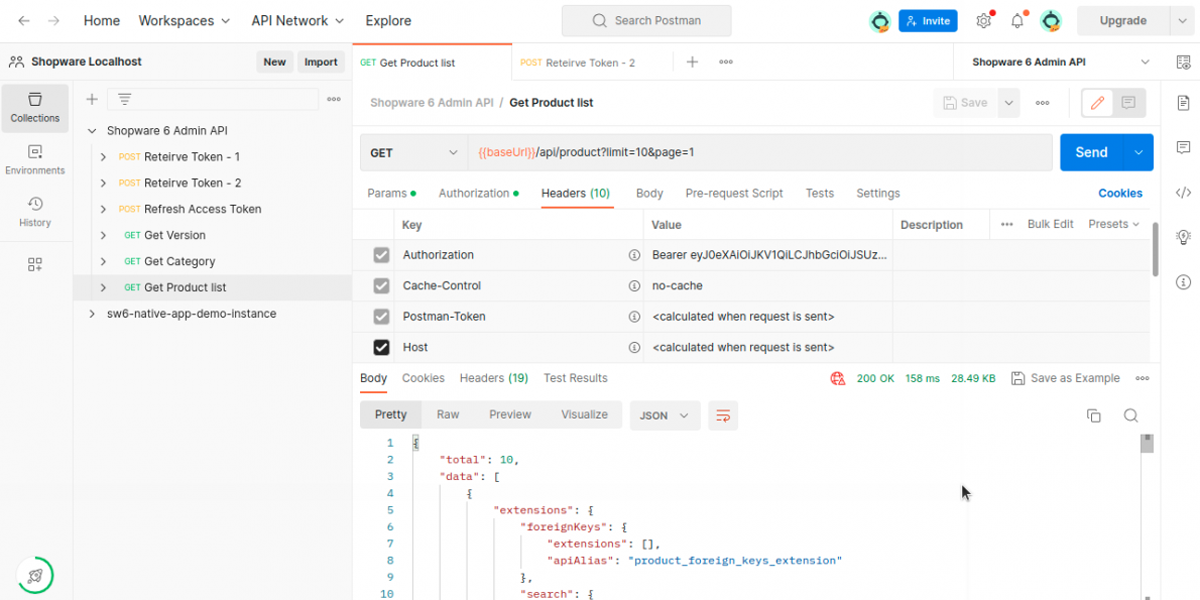The height and width of the screenshot is (600, 1200).
Task: Open Environments in the sidebar
Action: (x=35, y=160)
